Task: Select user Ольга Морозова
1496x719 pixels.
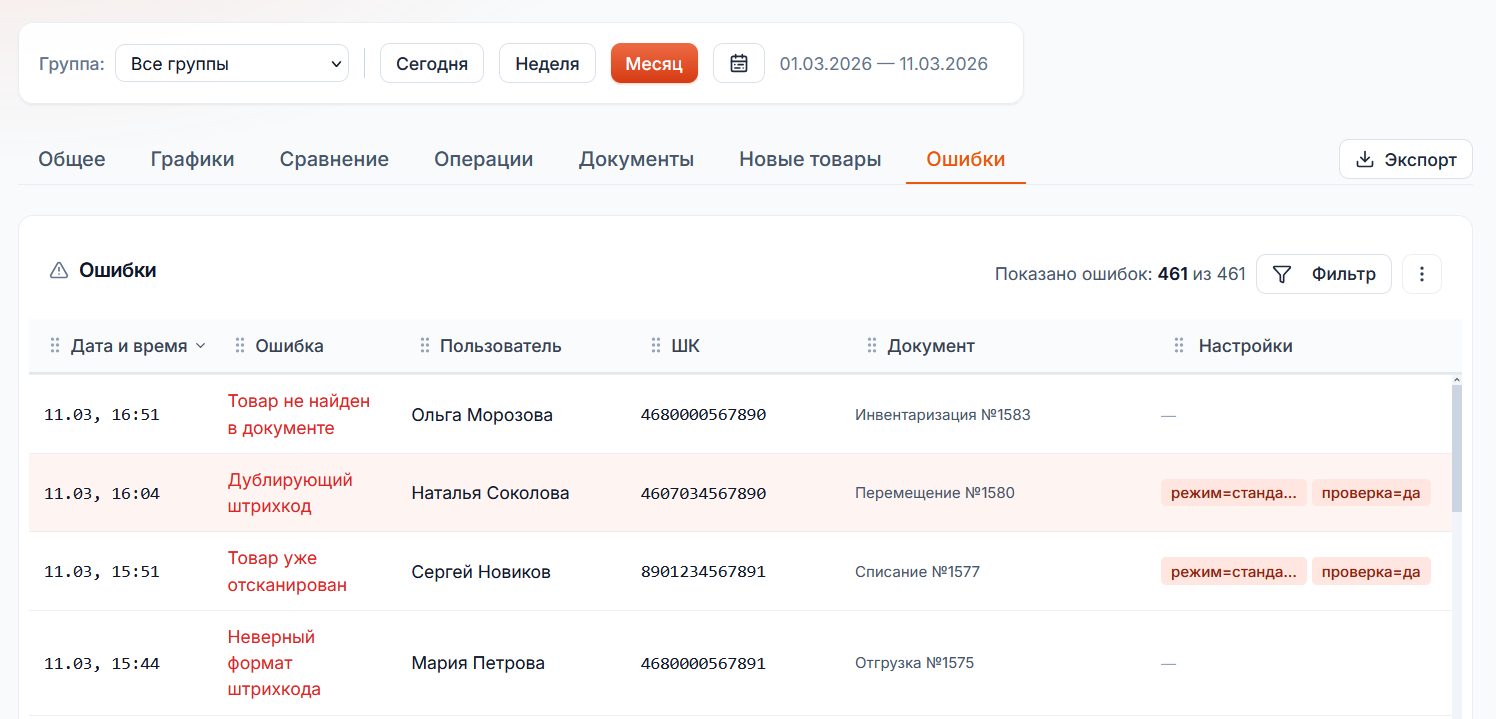Action: [482, 415]
